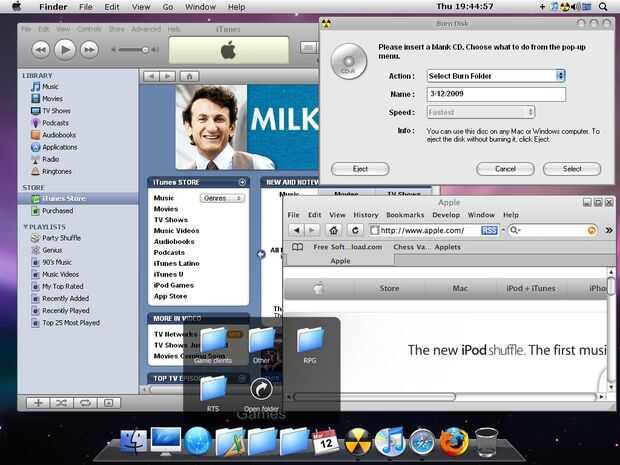Go forward in the iTunes Store
Image resolution: width=620 pixels, height=465 pixels.
pos(168,76)
